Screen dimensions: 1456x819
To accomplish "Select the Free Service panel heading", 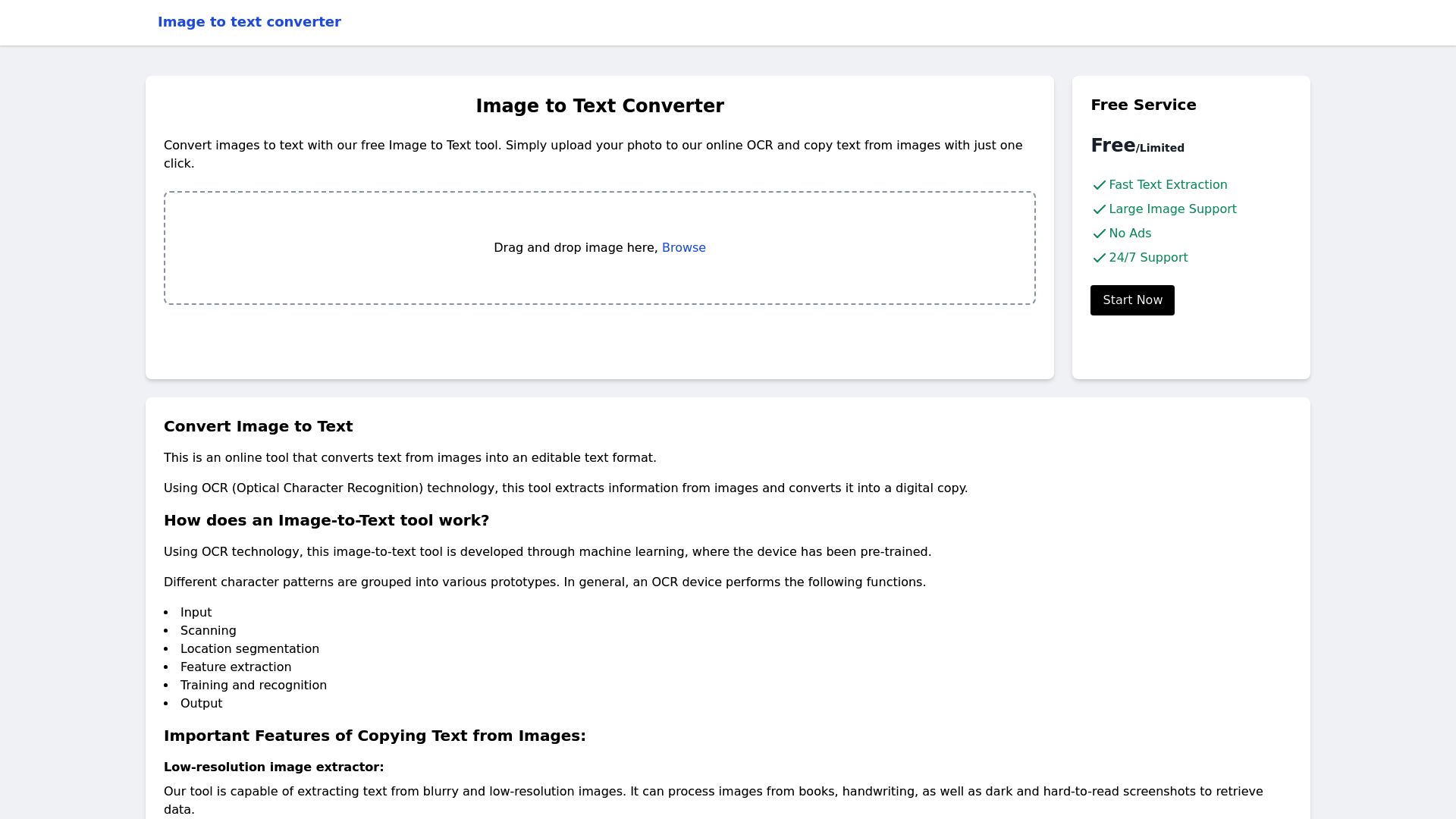I will (x=1143, y=105).
